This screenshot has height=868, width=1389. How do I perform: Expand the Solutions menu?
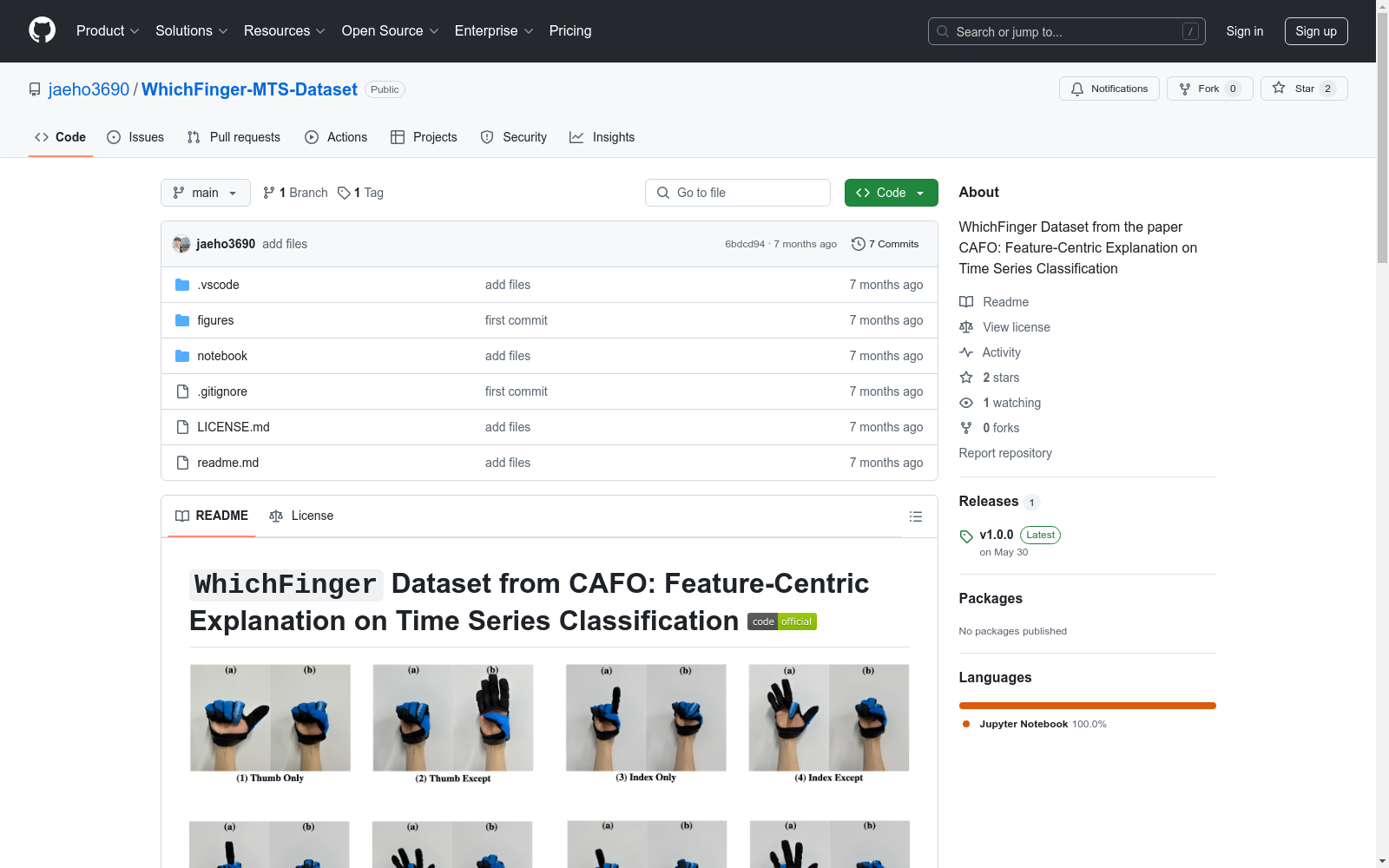pos(192,31)
